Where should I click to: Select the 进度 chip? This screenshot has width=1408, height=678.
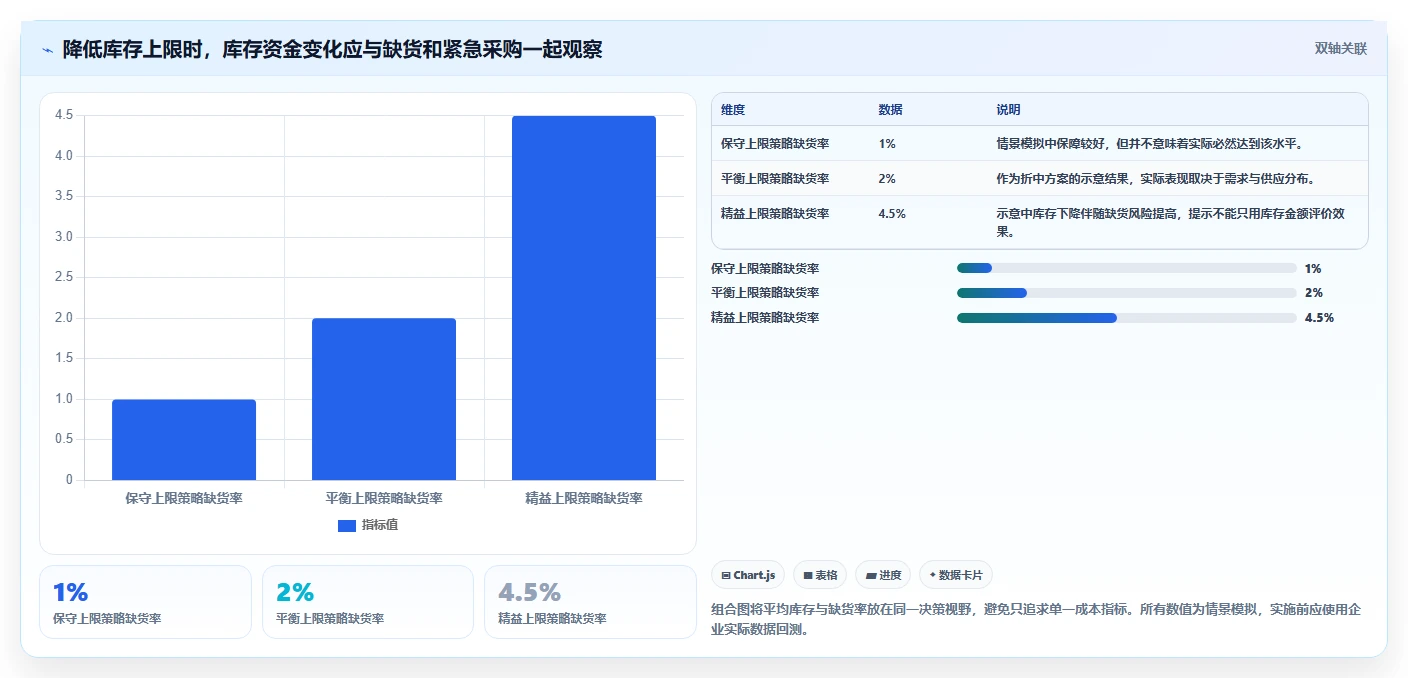coord(883,575)
